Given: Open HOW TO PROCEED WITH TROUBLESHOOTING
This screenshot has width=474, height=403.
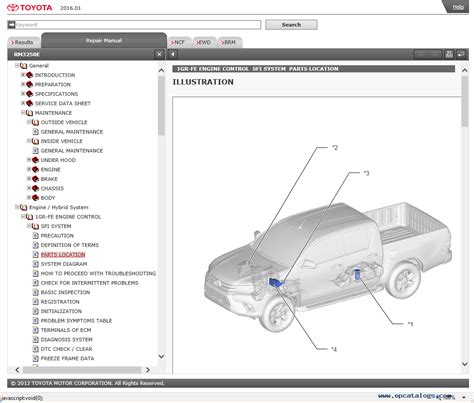Looking at the screenshot, I should (98, 273).
